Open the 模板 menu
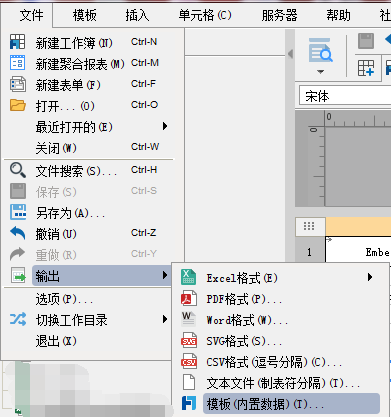Viewport: 391px width, 417px height. tap(85, 15)
